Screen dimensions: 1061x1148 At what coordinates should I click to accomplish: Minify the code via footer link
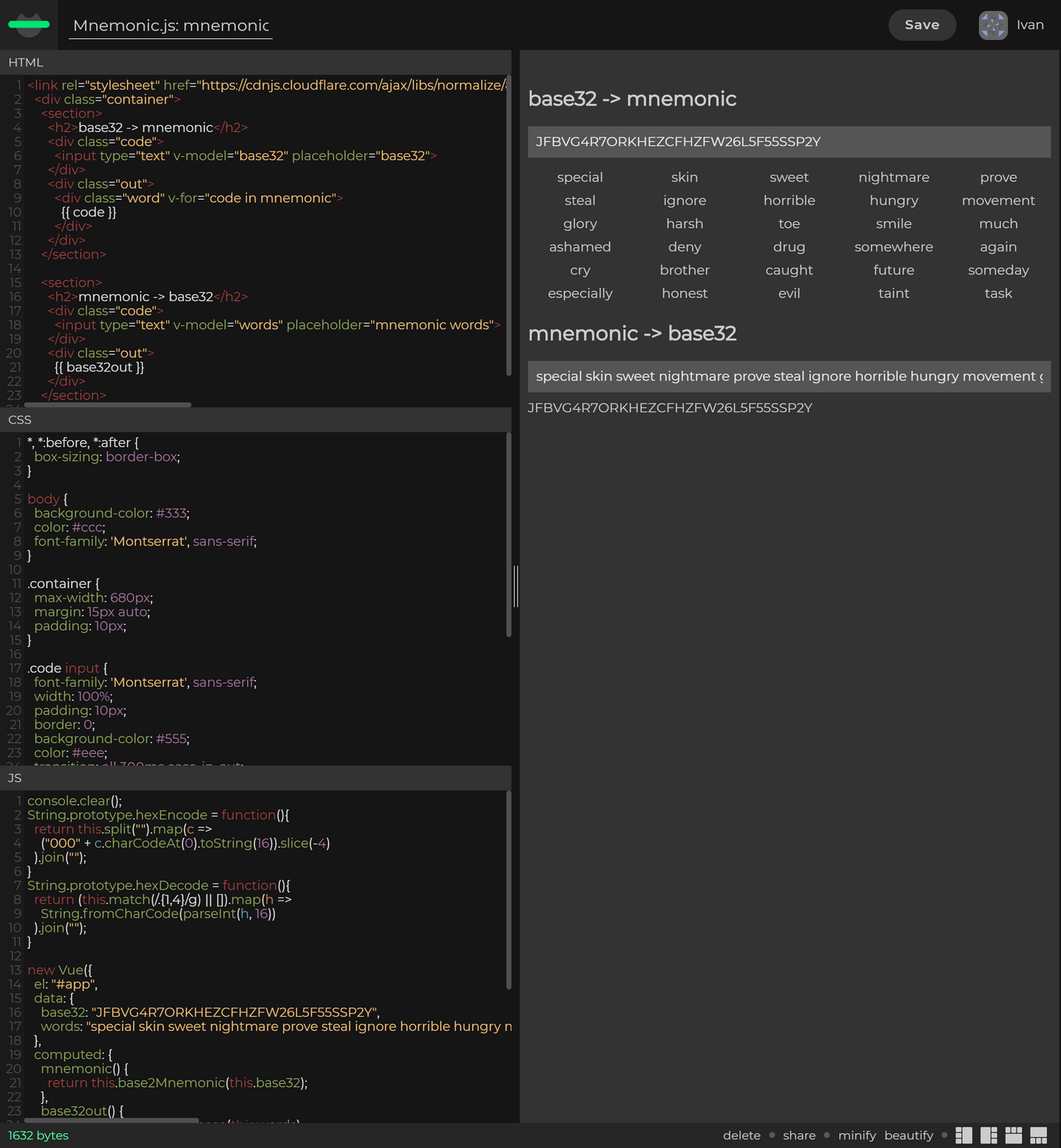tap(857, 1136)
